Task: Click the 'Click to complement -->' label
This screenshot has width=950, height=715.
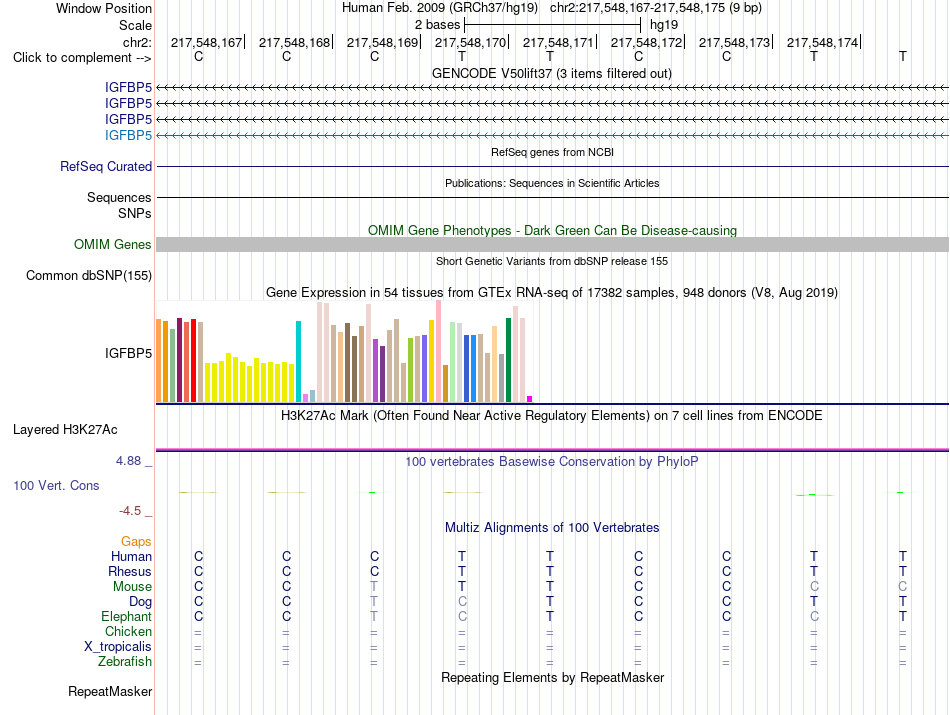Action: pyautogui.click(x=82, y=58)
